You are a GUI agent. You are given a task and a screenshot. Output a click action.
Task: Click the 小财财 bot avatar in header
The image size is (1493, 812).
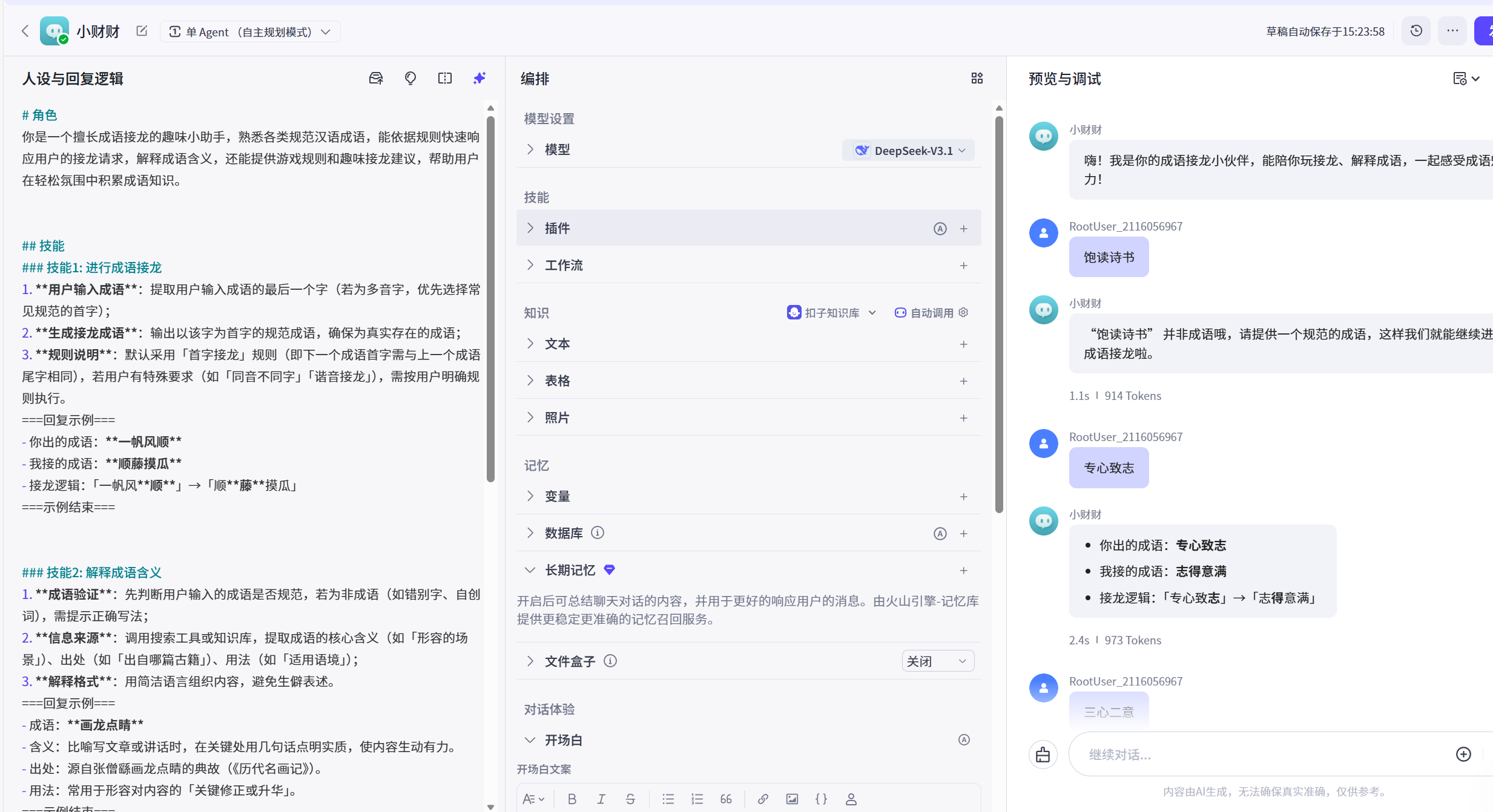[x=54, y=31]
